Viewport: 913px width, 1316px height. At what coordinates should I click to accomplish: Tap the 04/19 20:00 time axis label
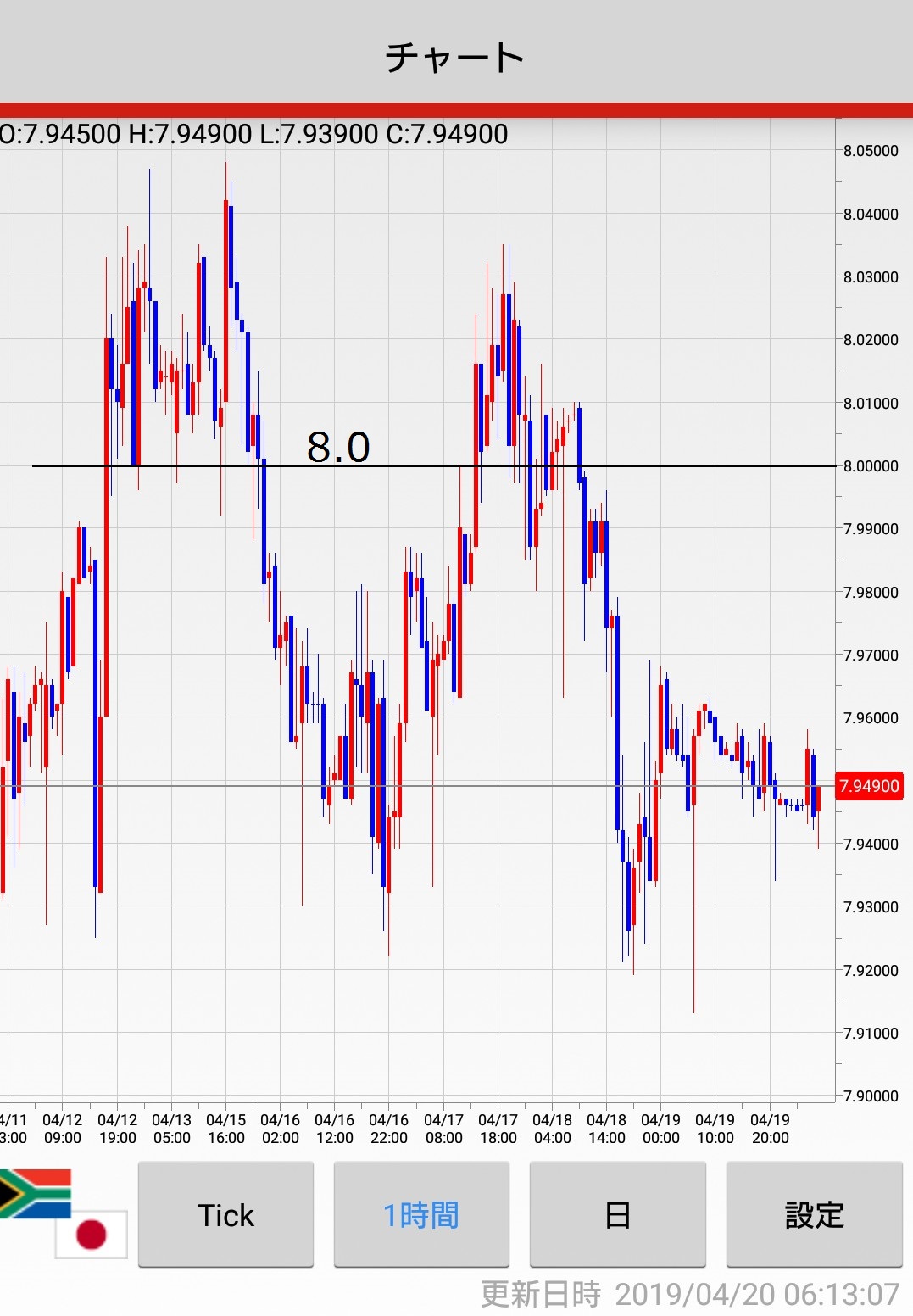[x=770, y=1129]
